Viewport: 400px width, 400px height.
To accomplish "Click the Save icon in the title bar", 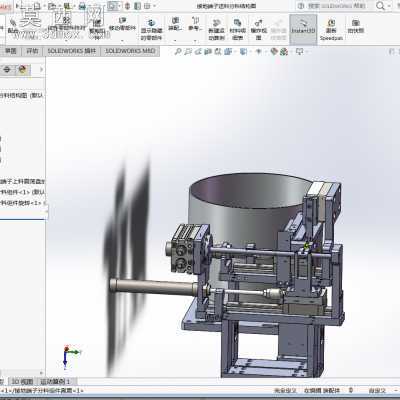I will click(x=68, y=6).
